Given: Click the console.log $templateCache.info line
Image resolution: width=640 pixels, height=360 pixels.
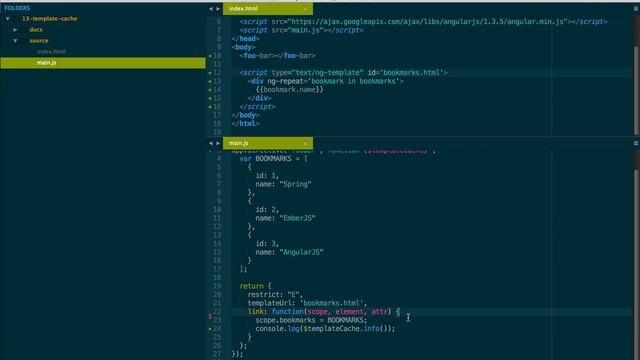Looking at the screenshot, I should [x=325, y=329].
